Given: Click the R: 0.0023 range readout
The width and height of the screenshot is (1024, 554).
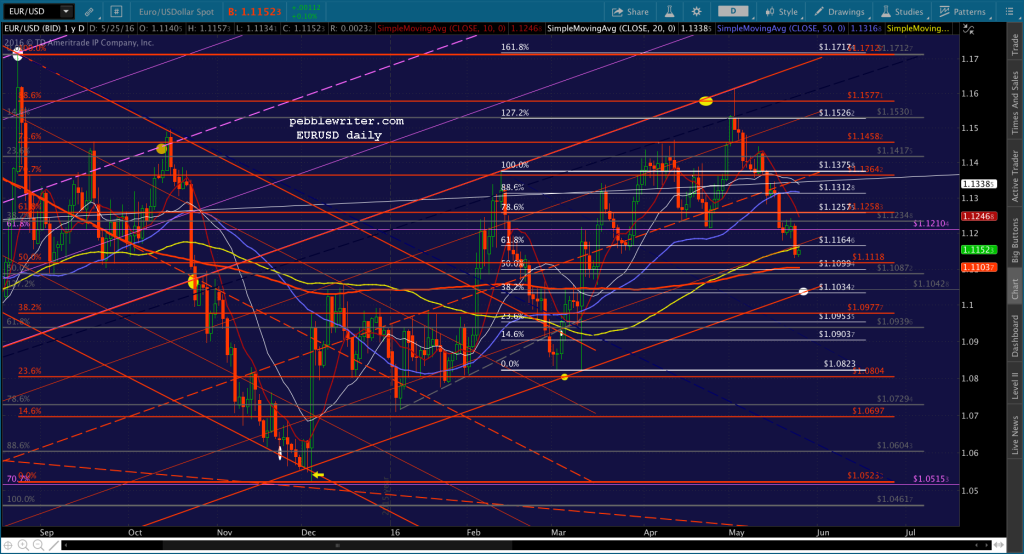Looking at the screenshot, I should click(351, 29).
